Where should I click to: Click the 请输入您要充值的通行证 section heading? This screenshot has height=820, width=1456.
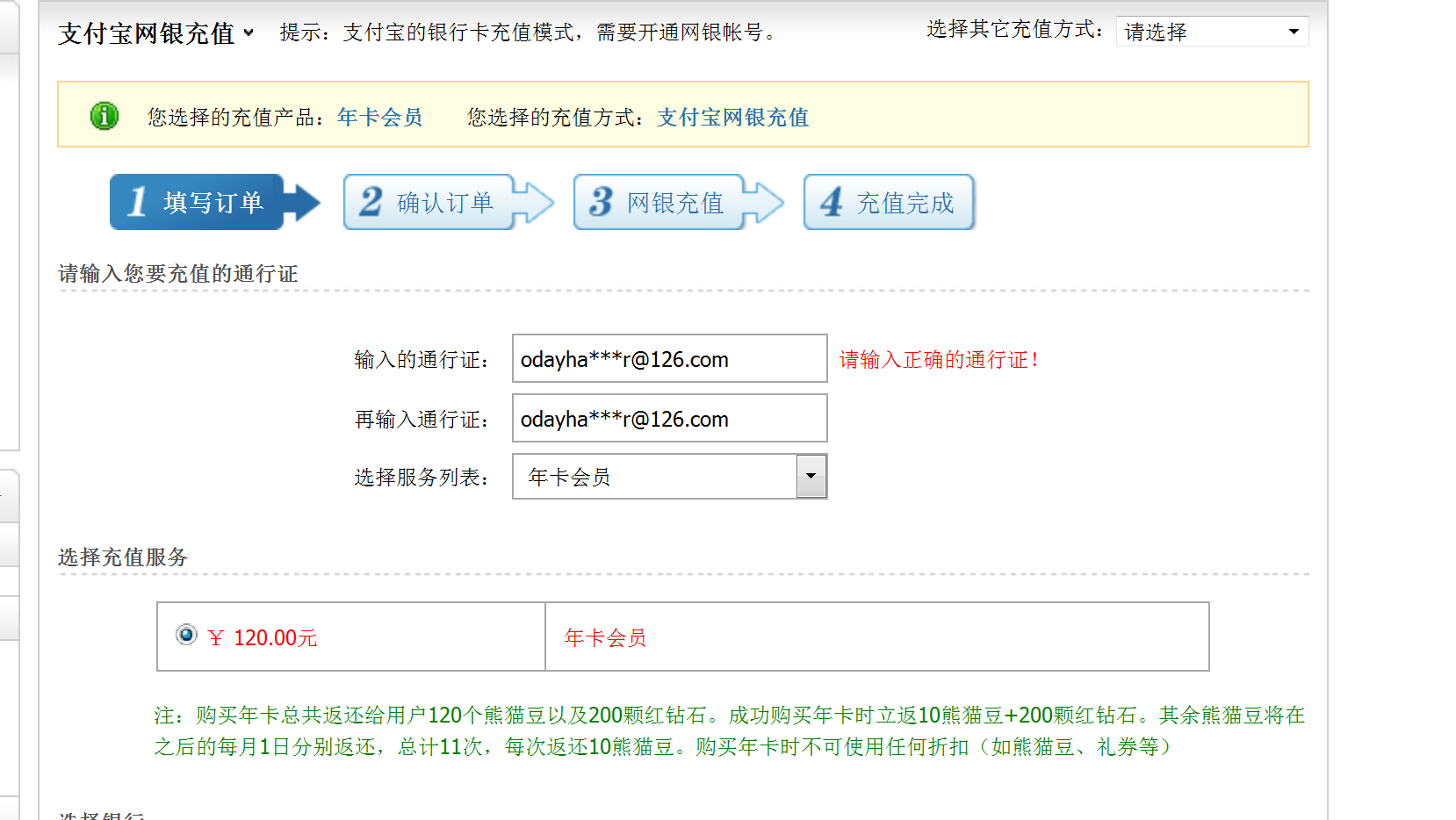tap(178, 274)
